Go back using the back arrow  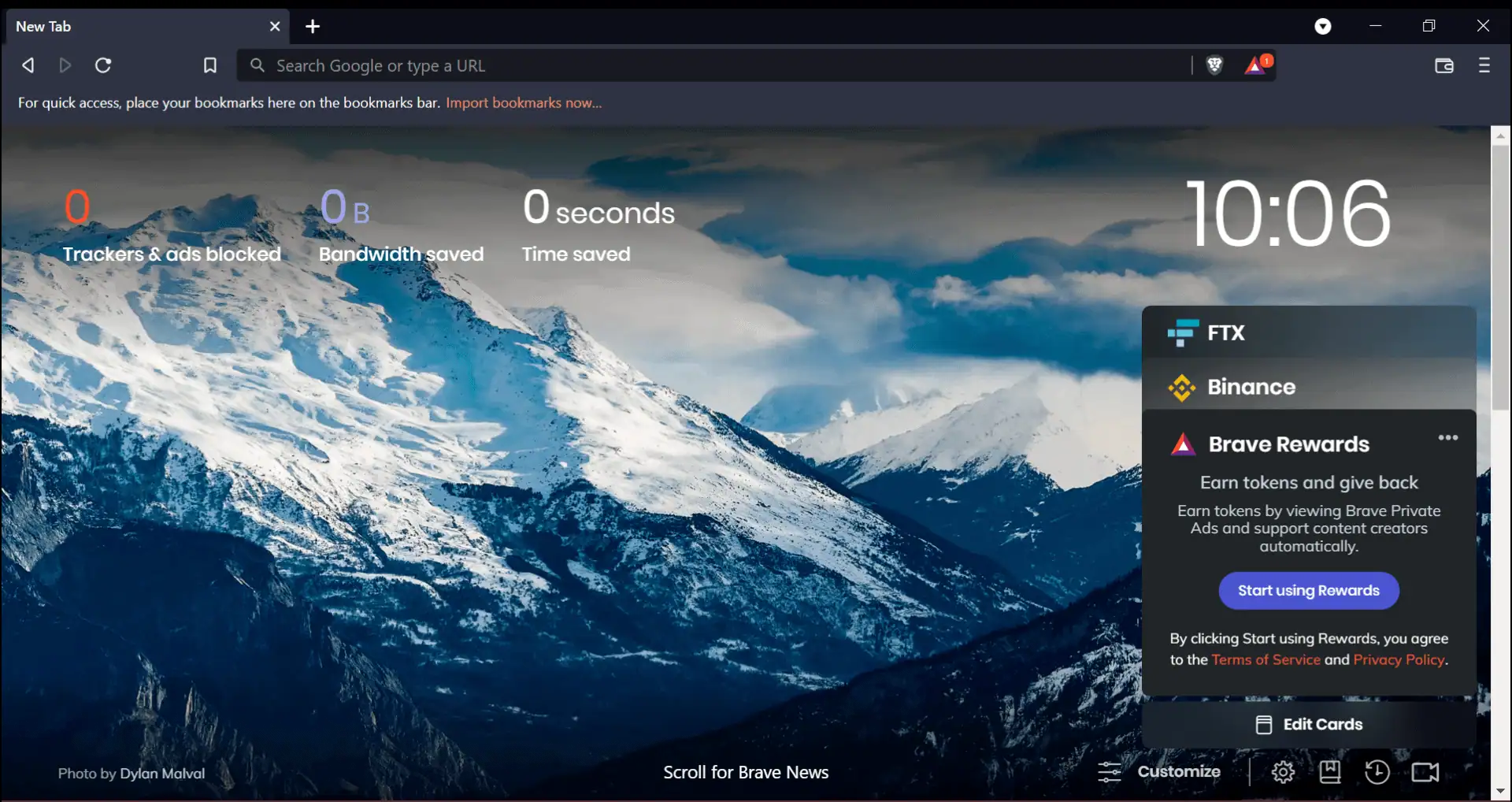click(28, 65)
